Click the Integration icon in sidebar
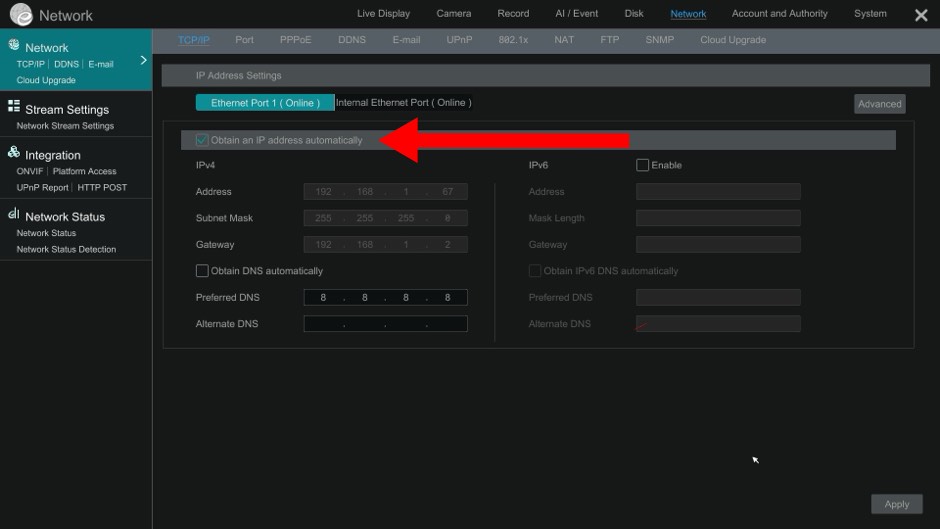The height and width of the screenshot is (529, 940). pos(14,152)
